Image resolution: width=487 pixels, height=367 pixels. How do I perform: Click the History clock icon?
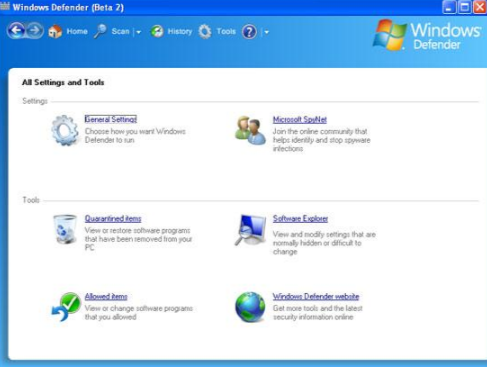pos(157,32)
